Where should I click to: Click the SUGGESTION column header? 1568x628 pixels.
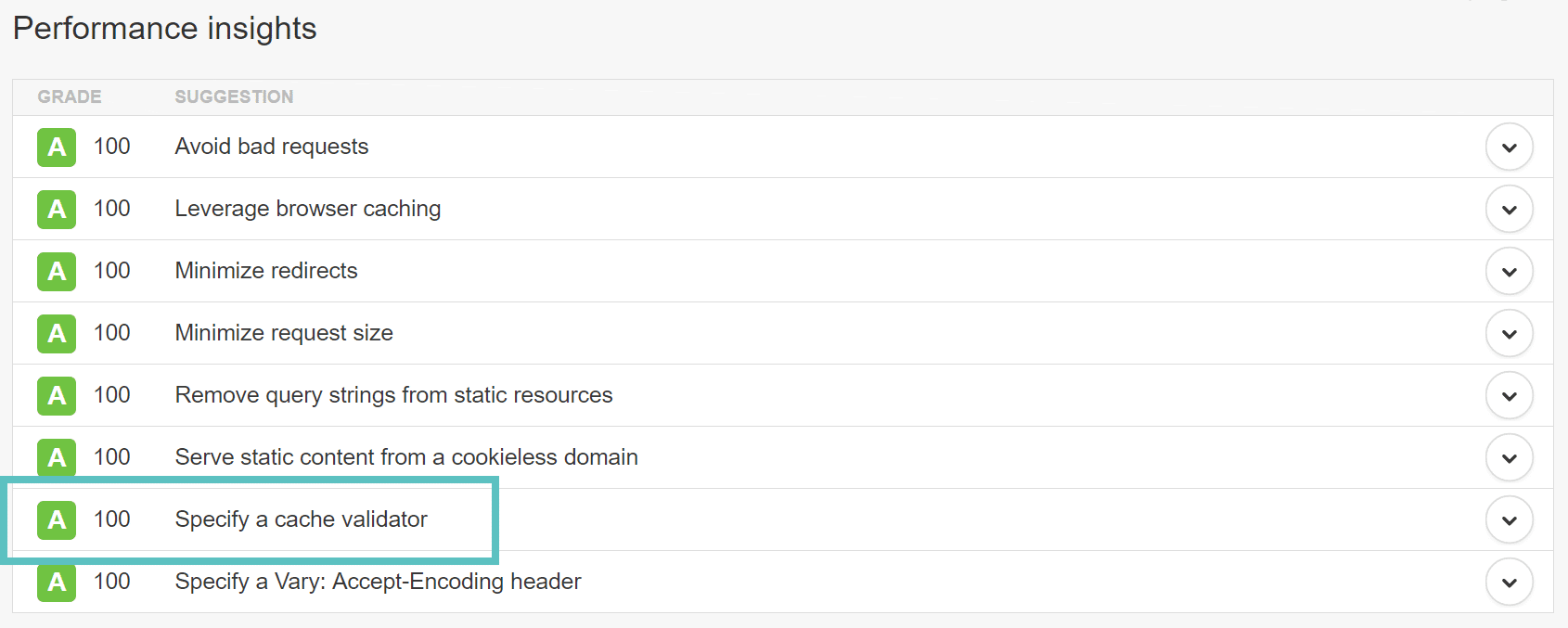pos(233,96)
